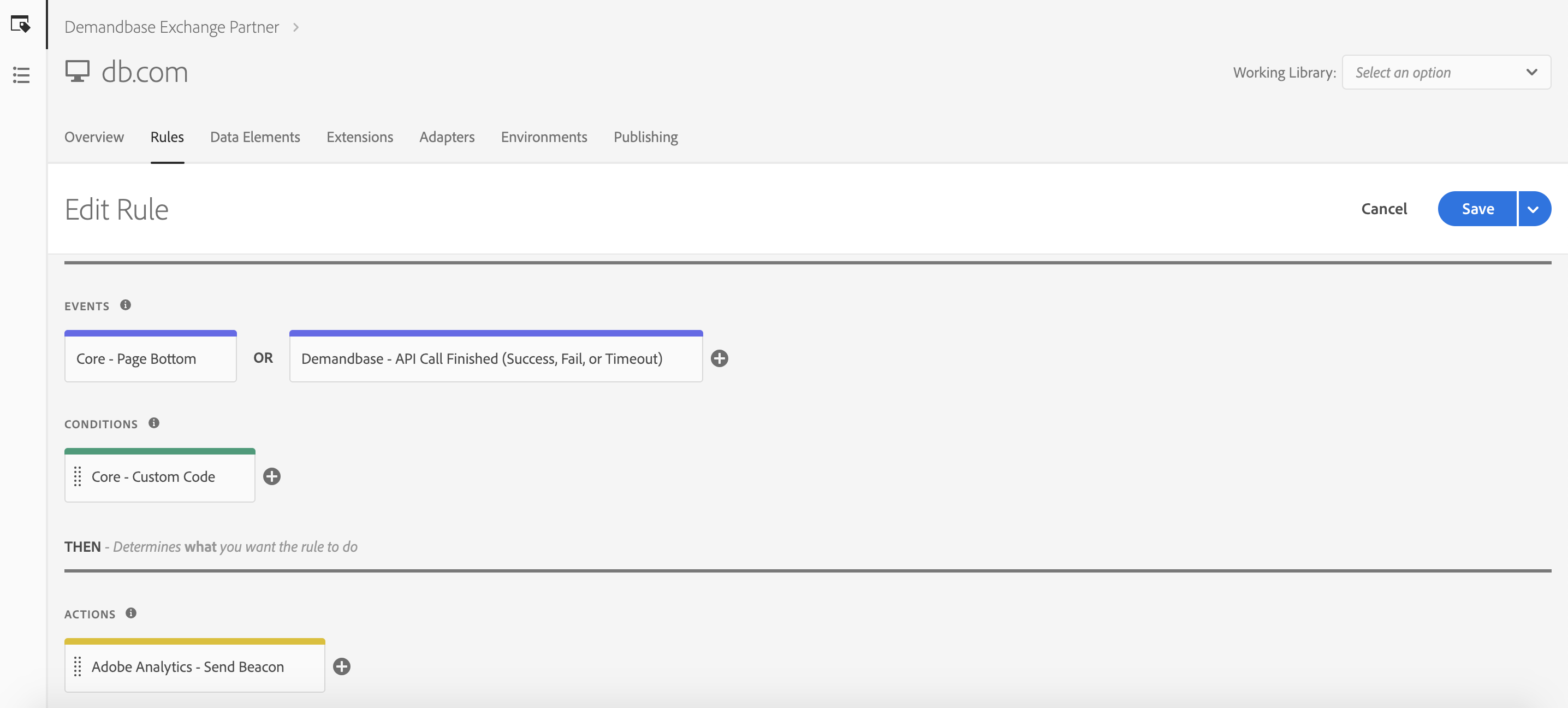Click the monitor icon beside db.com

[78, 71]
